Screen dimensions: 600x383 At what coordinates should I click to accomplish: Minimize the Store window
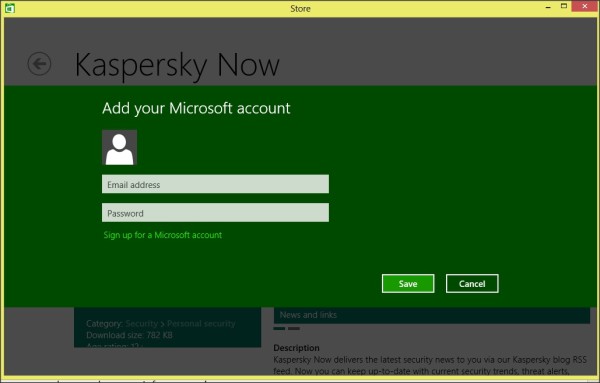tap(548, 7)
